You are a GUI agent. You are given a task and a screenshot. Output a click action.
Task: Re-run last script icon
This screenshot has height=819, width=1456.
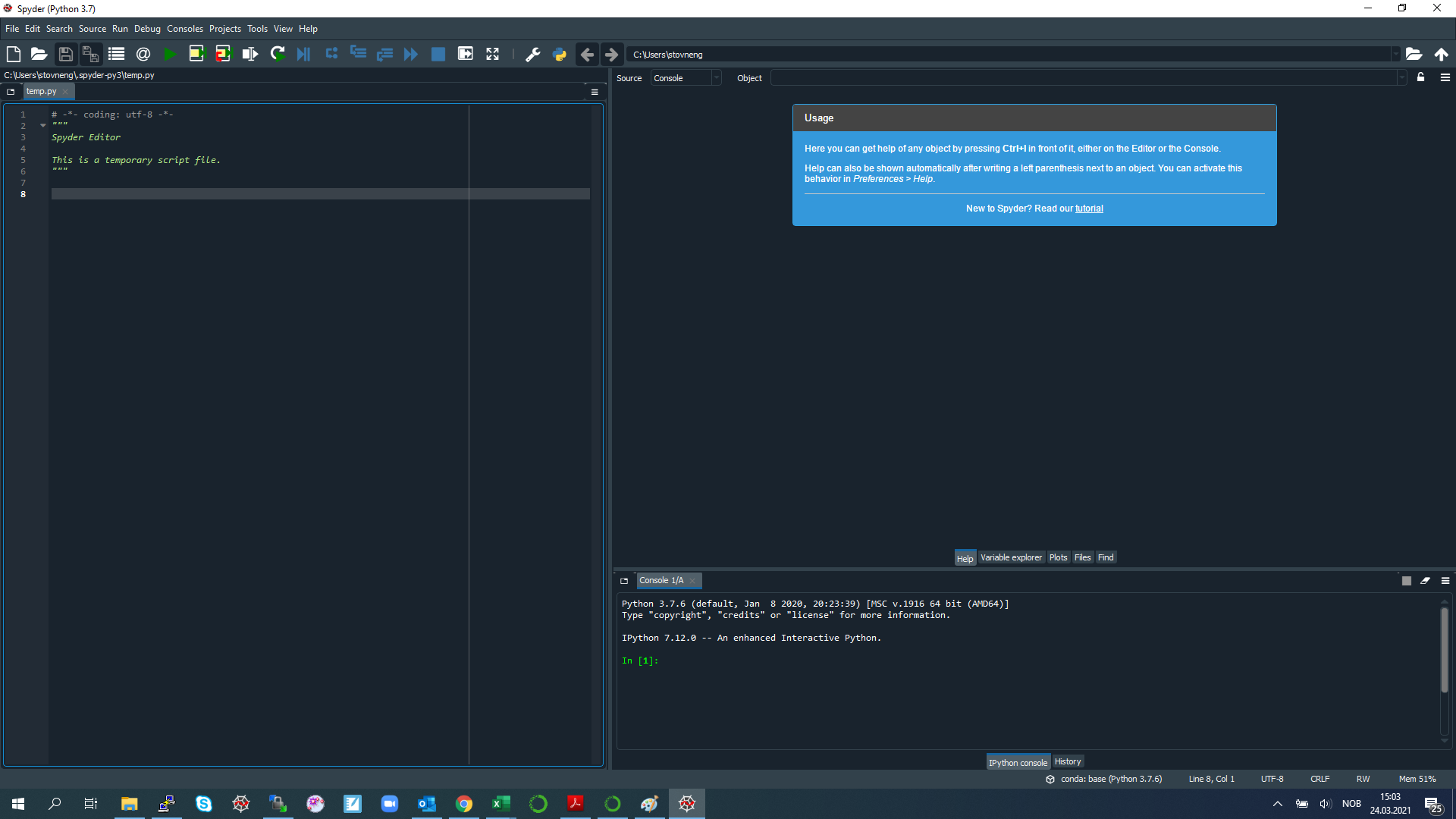point(277,54)
